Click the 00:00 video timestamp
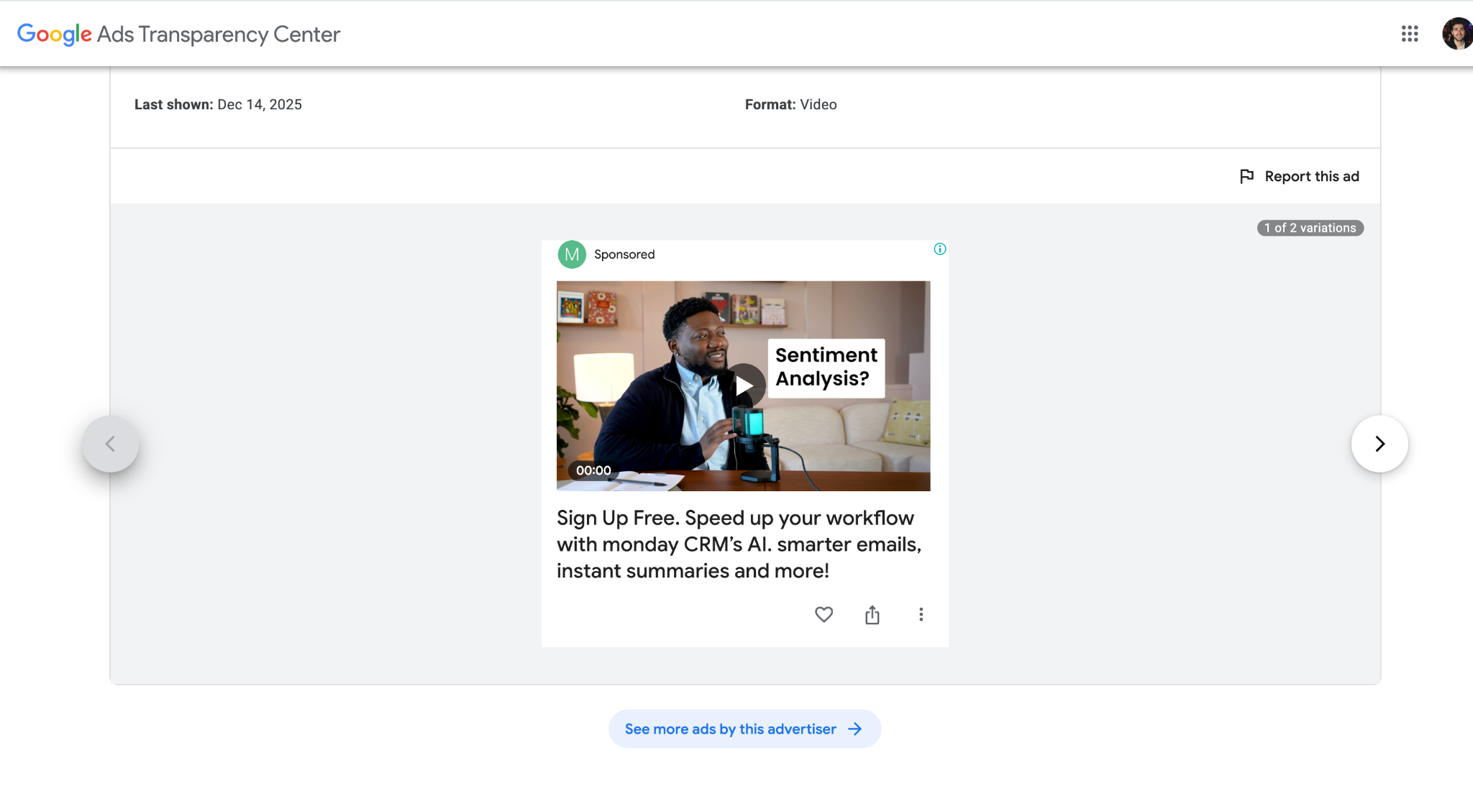This screenshot has width=1473, height=812. (x=593, y=470)
